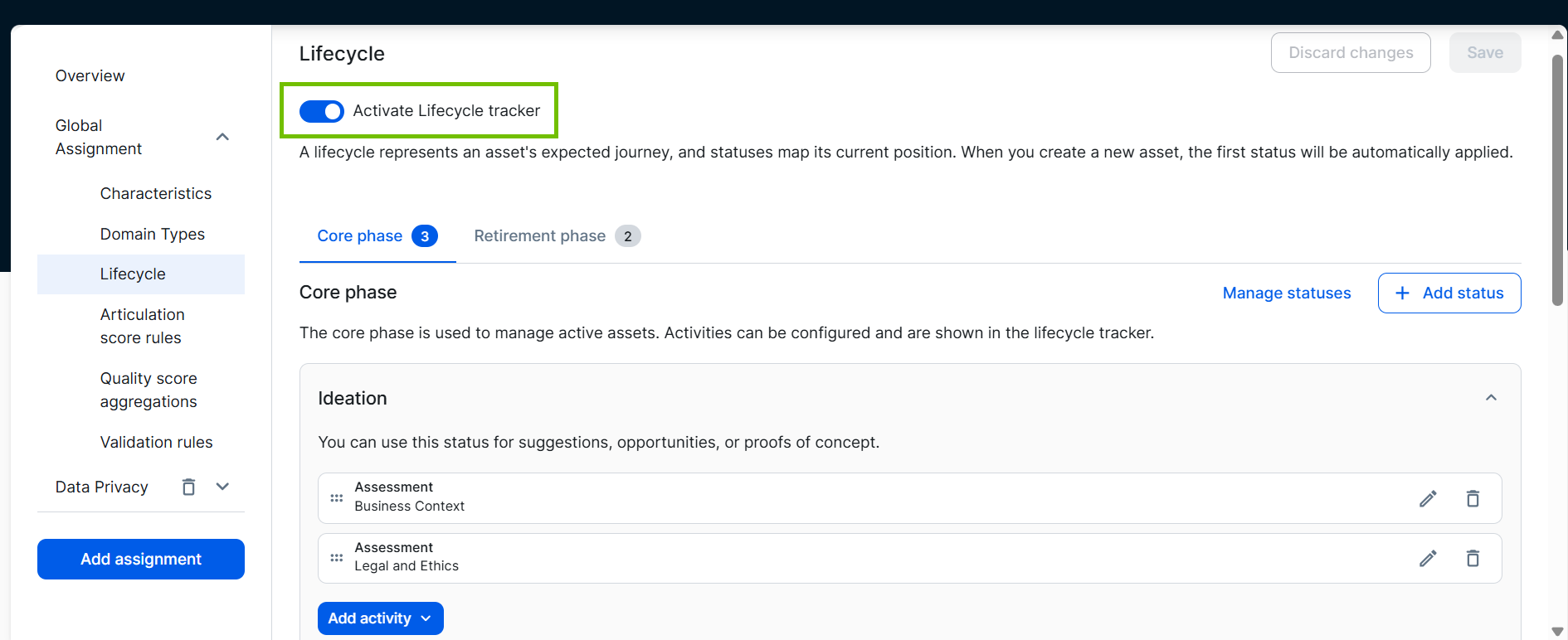Delete the Legal and Ethics assessment
1568x640 pixels.
pos(1473,559)
